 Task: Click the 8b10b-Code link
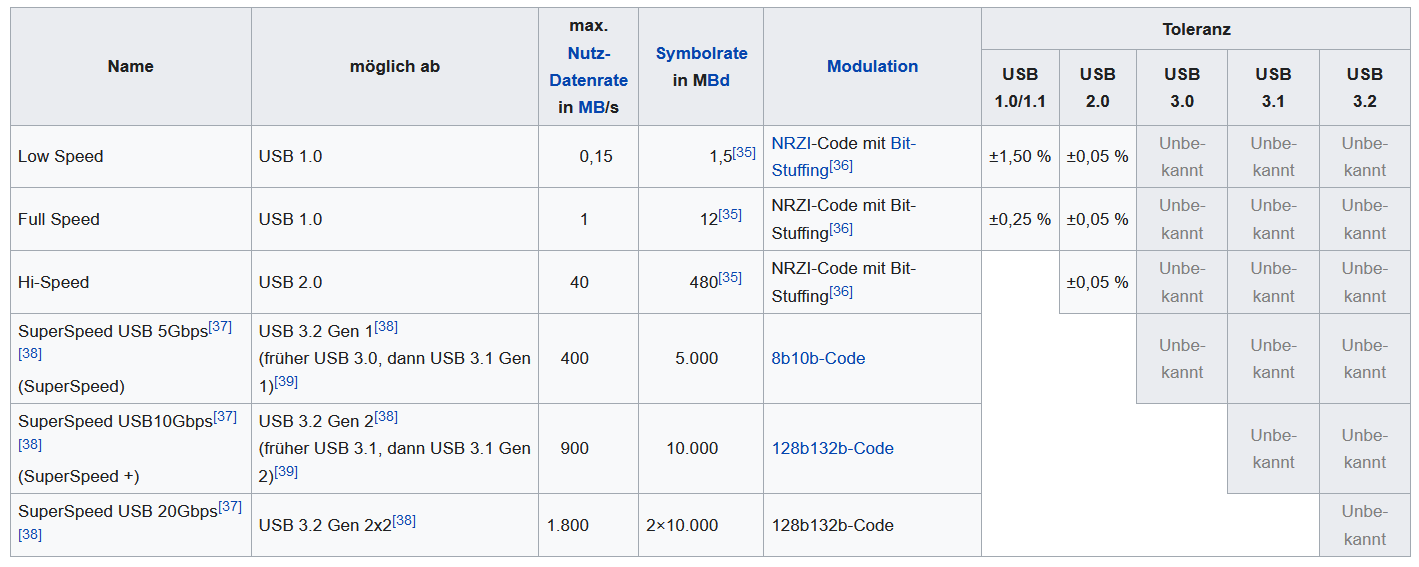pyautogui.click(x=818, y=358)
